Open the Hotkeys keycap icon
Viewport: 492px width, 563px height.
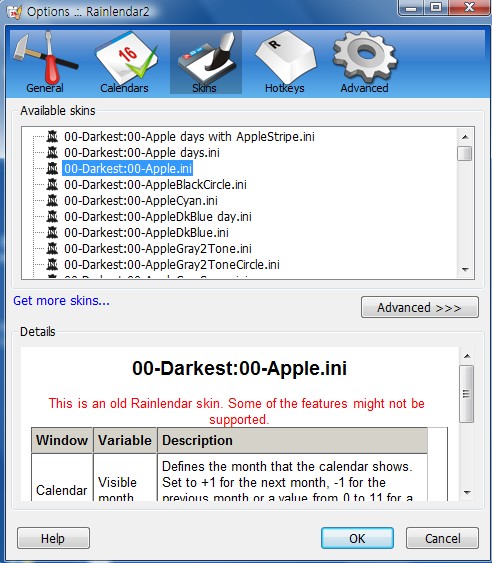click(x=286, y=57)
